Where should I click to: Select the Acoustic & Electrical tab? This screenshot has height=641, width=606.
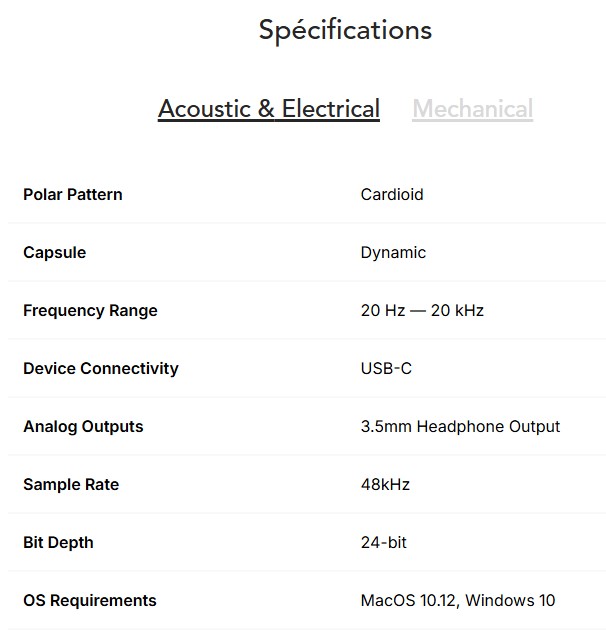coord(268,109)
